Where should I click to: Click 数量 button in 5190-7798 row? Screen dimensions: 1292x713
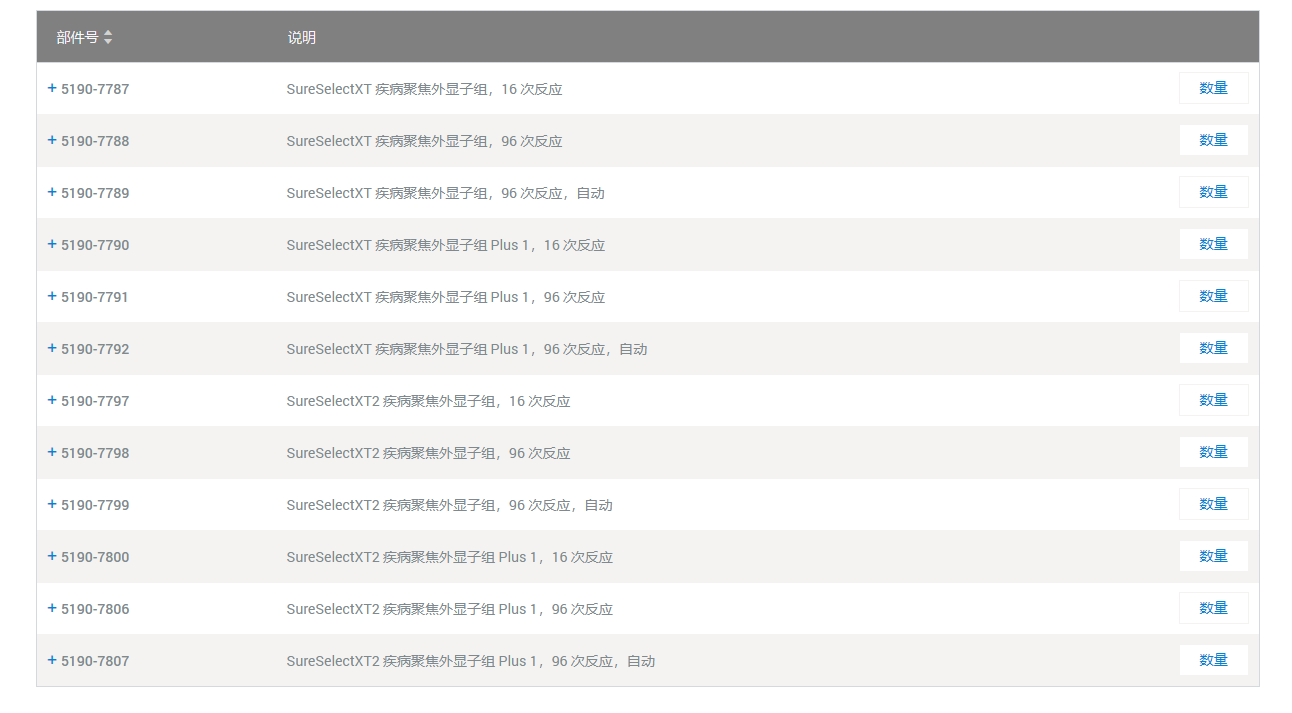point(1213,452)
